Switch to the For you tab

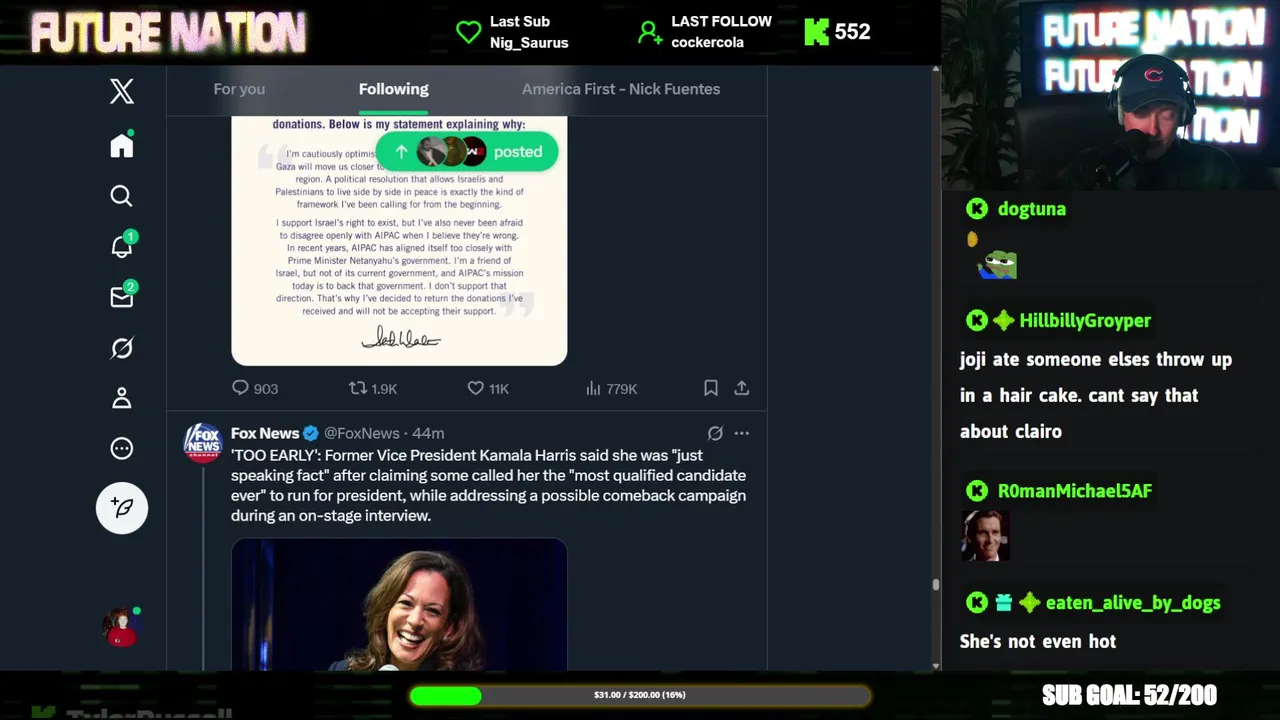239,89
